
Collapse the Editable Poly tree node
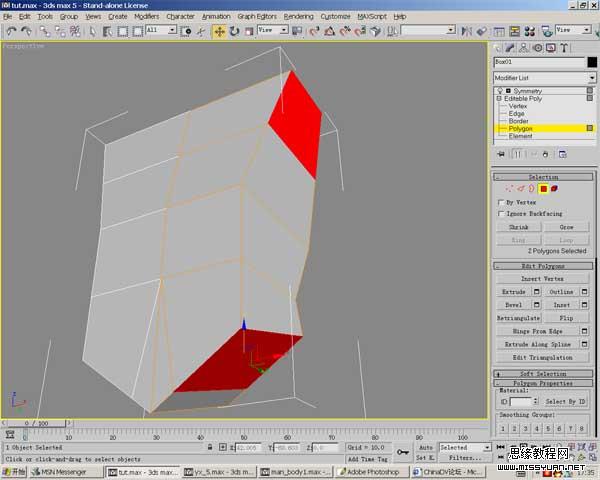pyautogui.click(x=499, y=98)
